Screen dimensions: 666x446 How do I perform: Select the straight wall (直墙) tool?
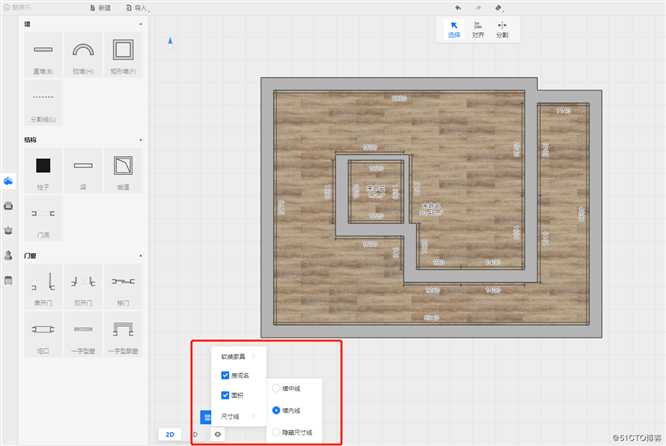[43, 55]
